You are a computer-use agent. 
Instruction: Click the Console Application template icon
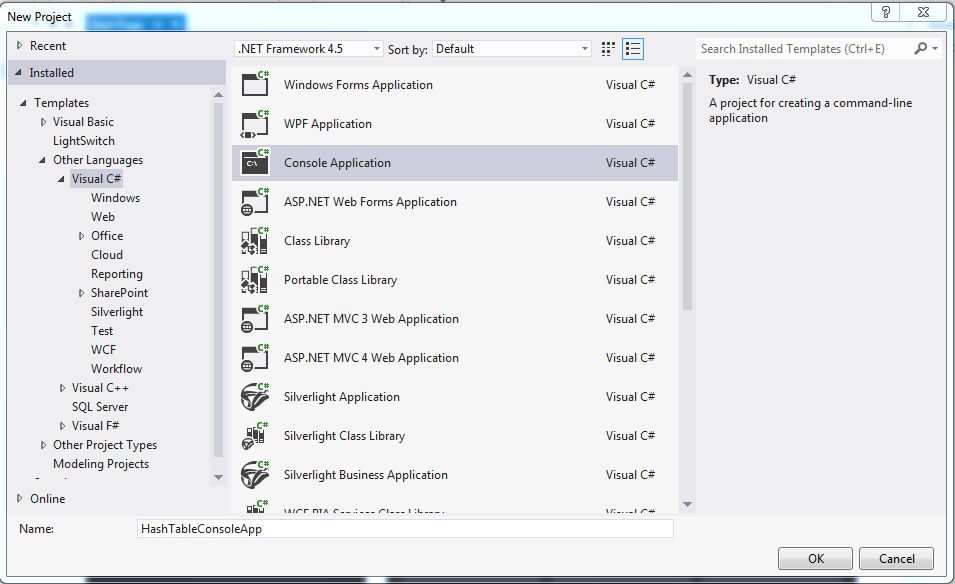click(x=255, y=163)
